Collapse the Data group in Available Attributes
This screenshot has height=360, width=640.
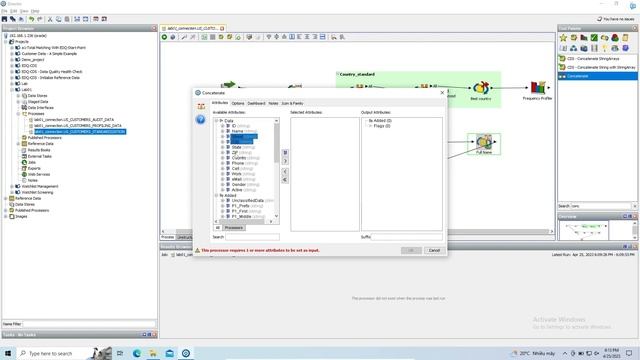[x=217, y=121]
